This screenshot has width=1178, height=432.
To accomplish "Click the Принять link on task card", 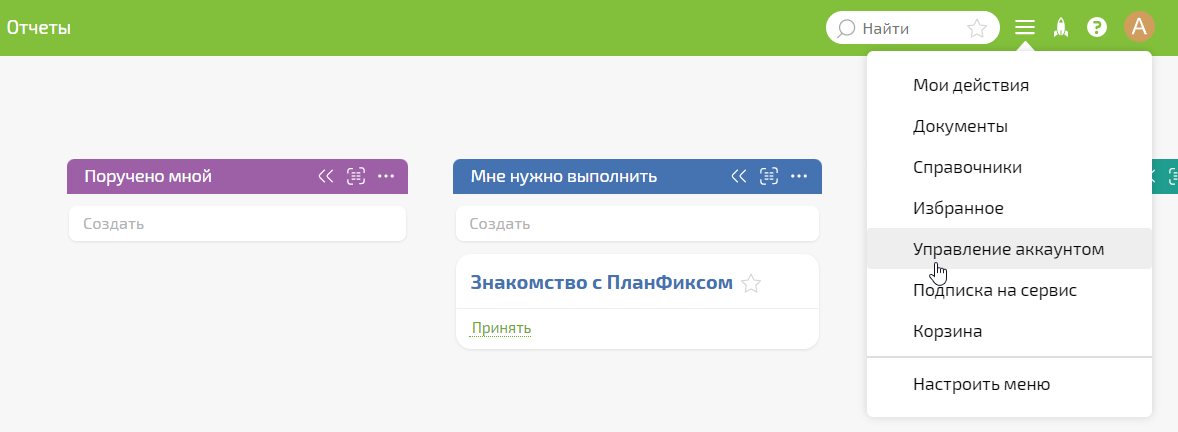I will pos(501,328).
